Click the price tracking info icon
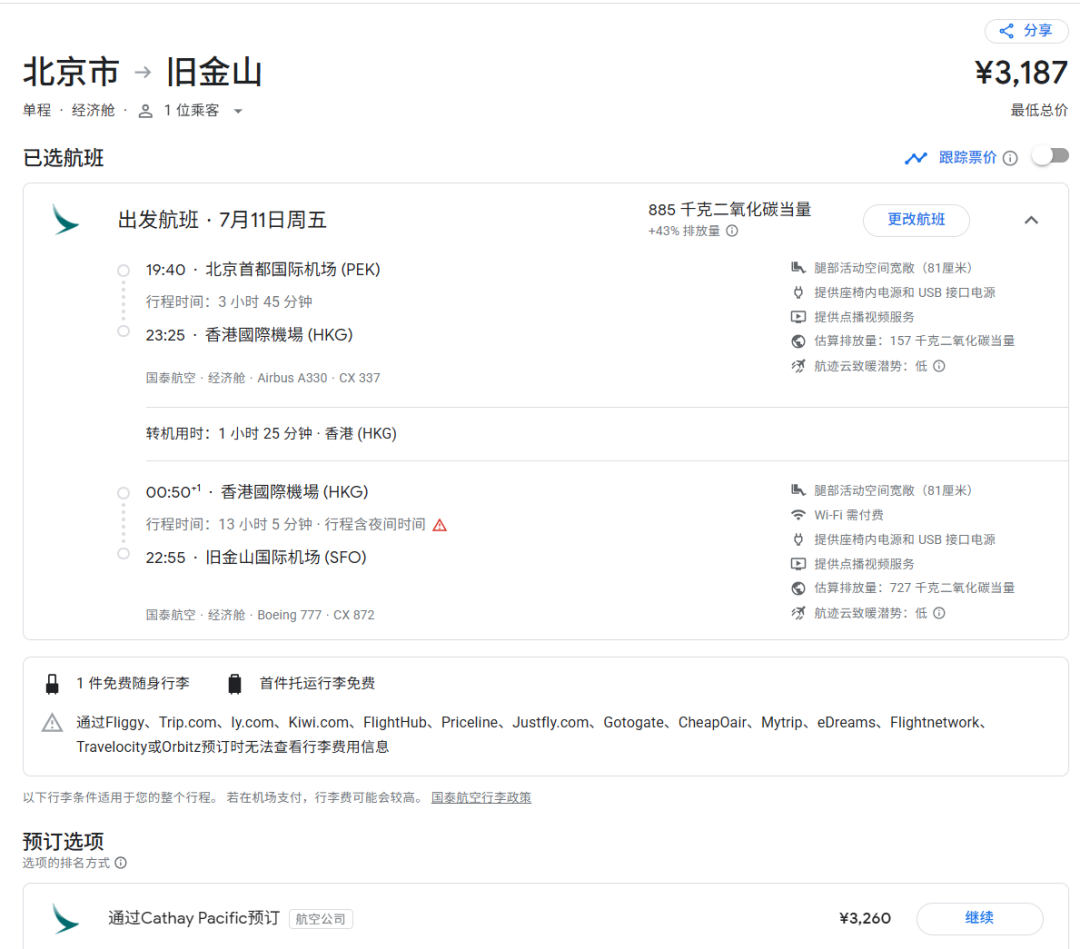Screen dimensions: 1080x949 [1010, 158]
